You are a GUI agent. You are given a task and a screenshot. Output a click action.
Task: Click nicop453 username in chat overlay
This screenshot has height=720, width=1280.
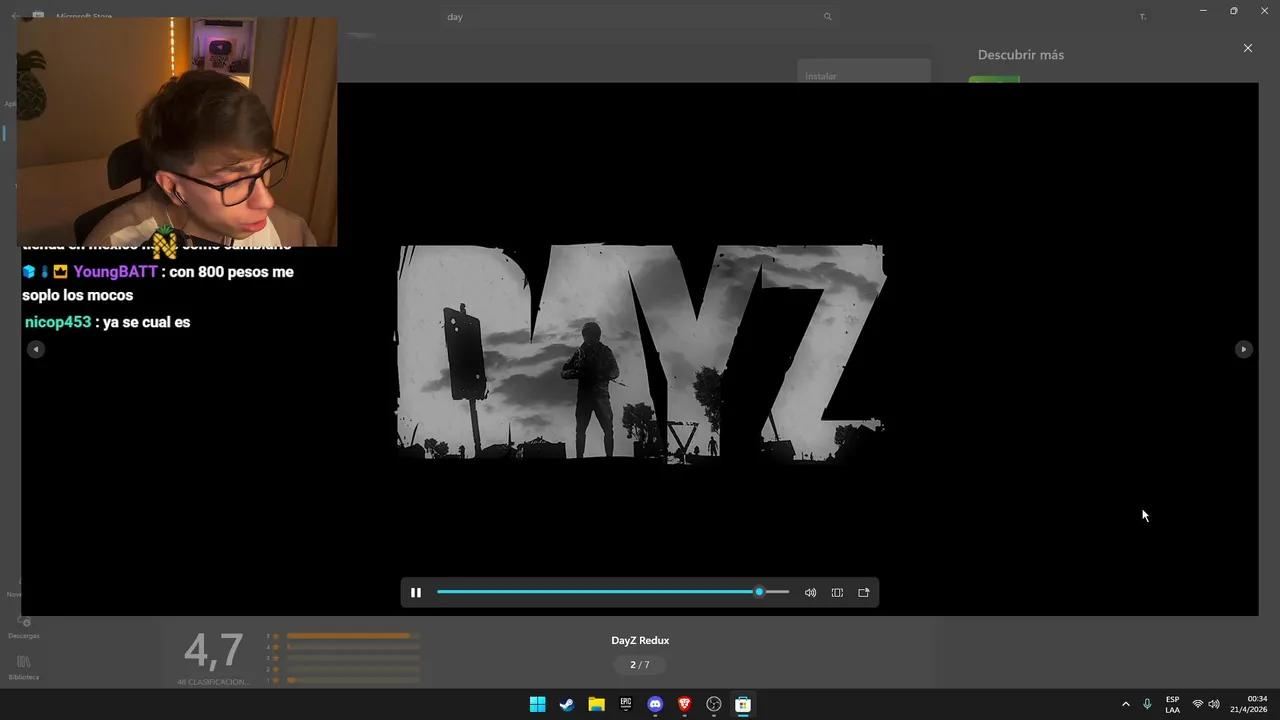tap(58, 322)
